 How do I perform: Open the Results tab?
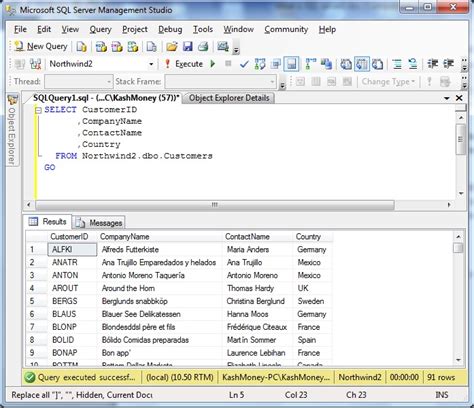point(48,222)
